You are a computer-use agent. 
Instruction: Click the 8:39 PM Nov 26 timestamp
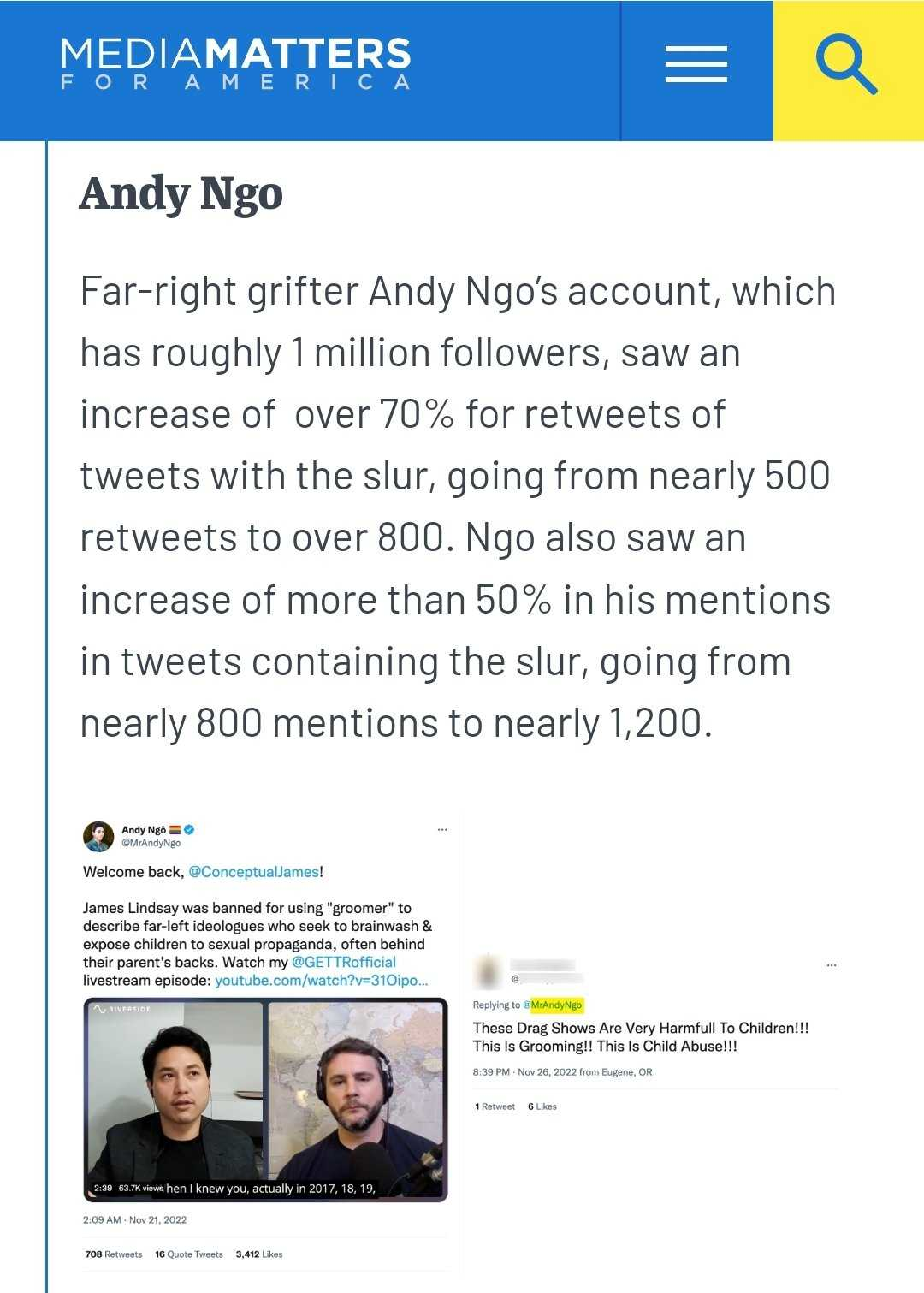(x=529, y=1072)
